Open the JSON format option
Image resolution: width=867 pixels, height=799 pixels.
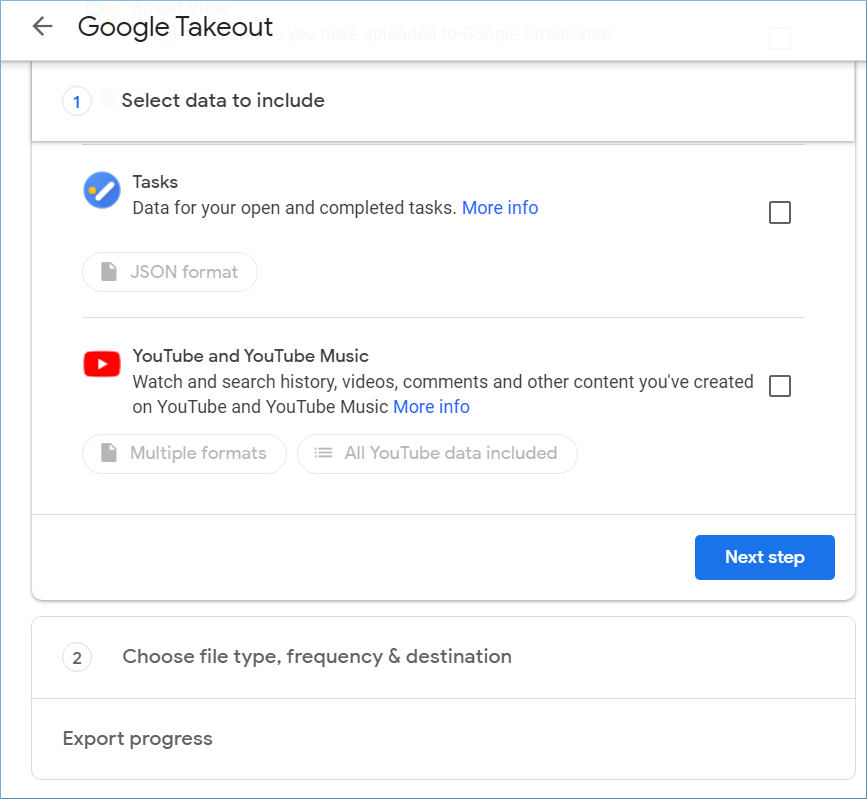tap(170, 272)
